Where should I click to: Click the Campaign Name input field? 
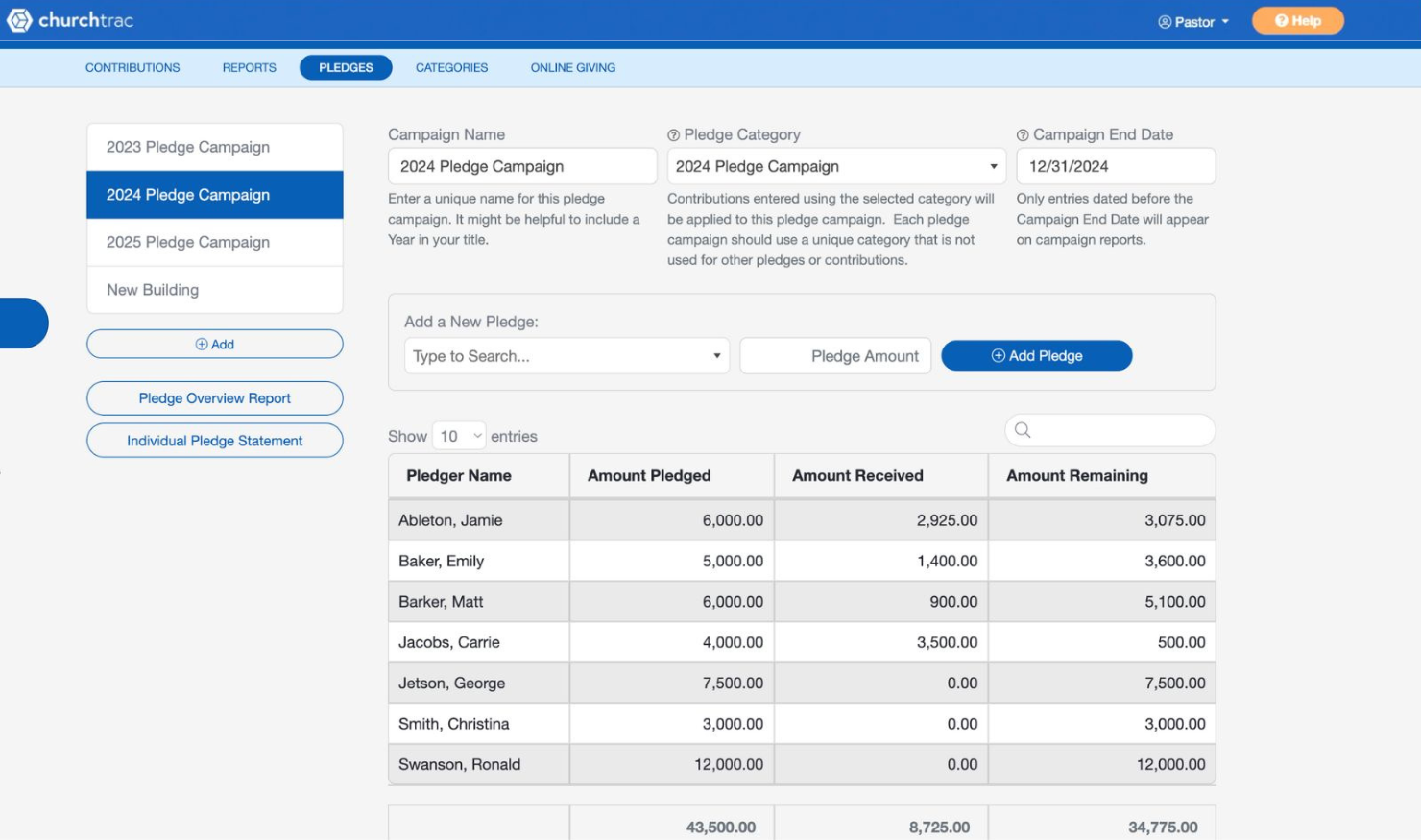click(521, 166)
